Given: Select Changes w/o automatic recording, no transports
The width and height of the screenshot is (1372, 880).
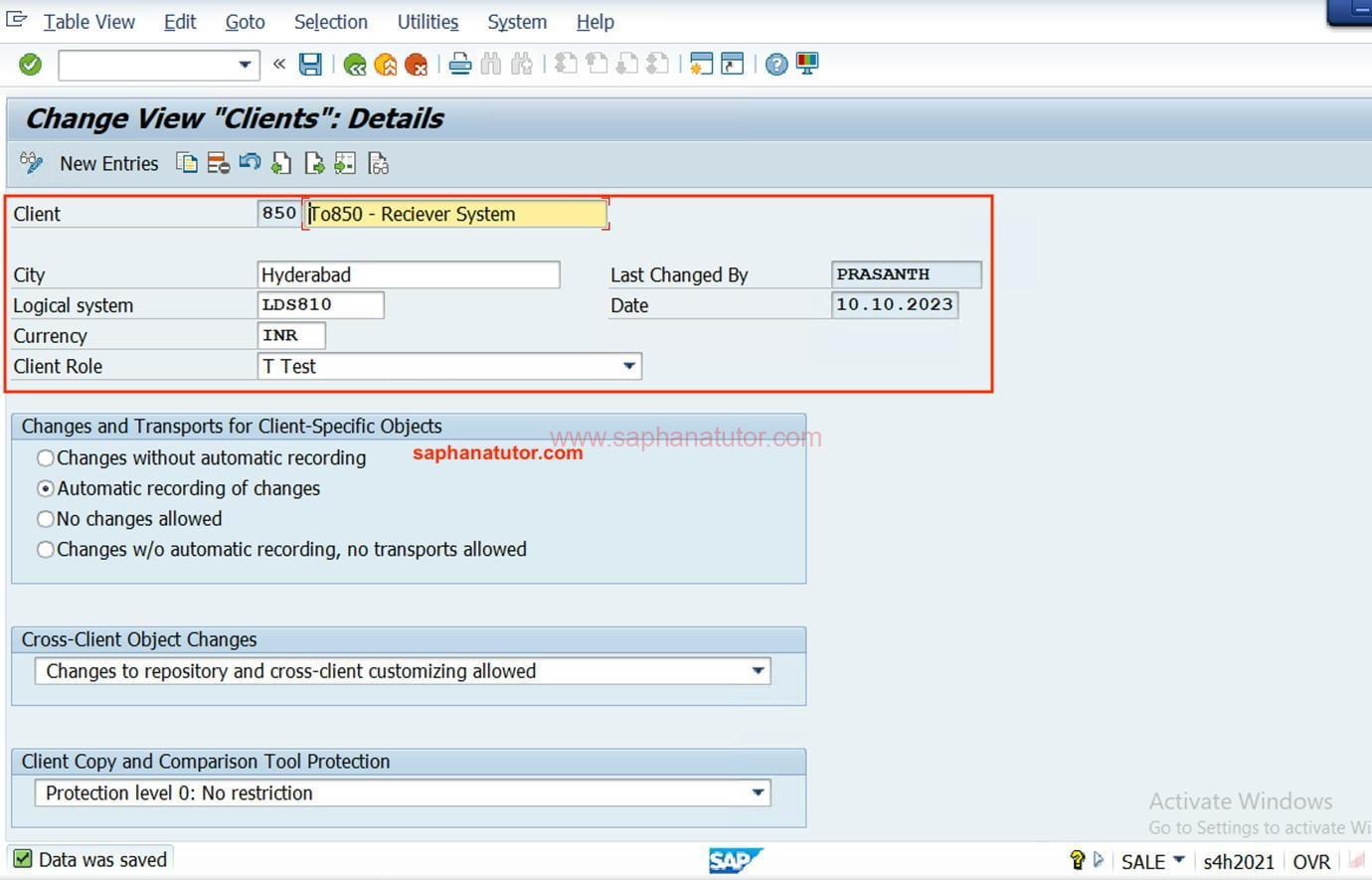Looking at the screenshot, I should [45, 550].
